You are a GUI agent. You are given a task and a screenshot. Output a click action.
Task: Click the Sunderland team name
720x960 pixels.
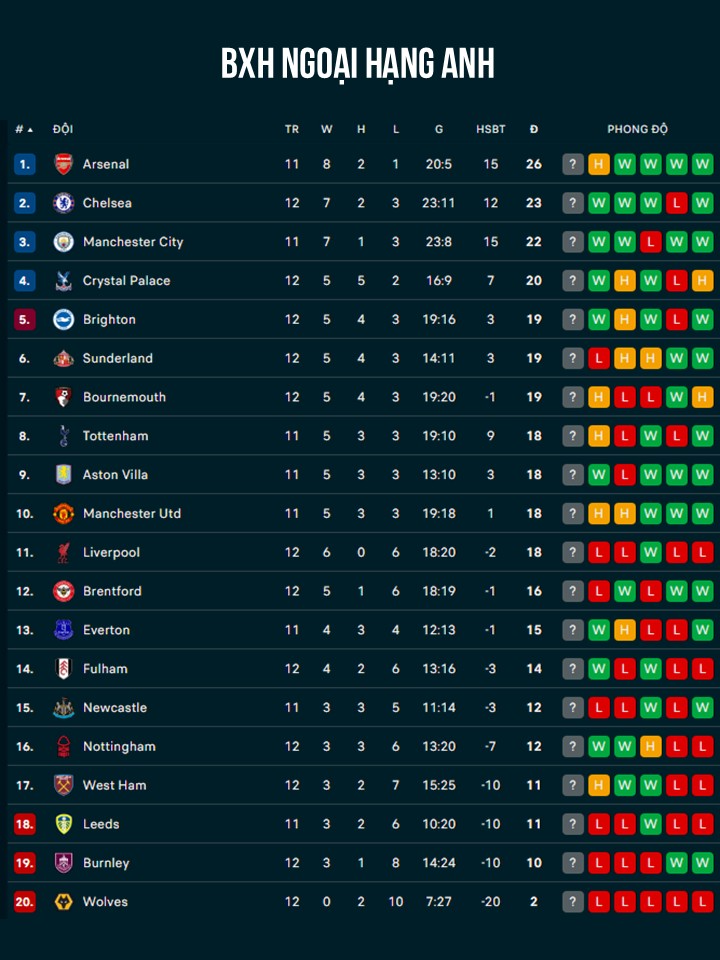[117, 358]
